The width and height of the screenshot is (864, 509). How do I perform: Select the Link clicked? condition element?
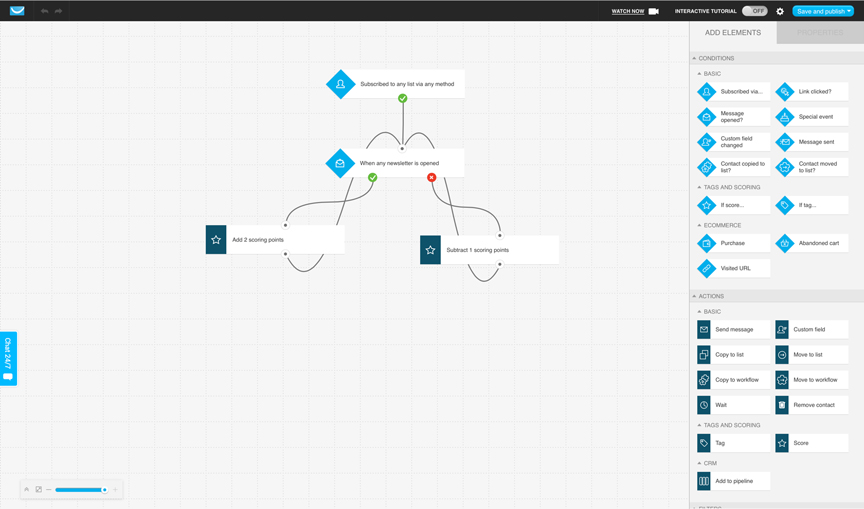pos(812,91)
